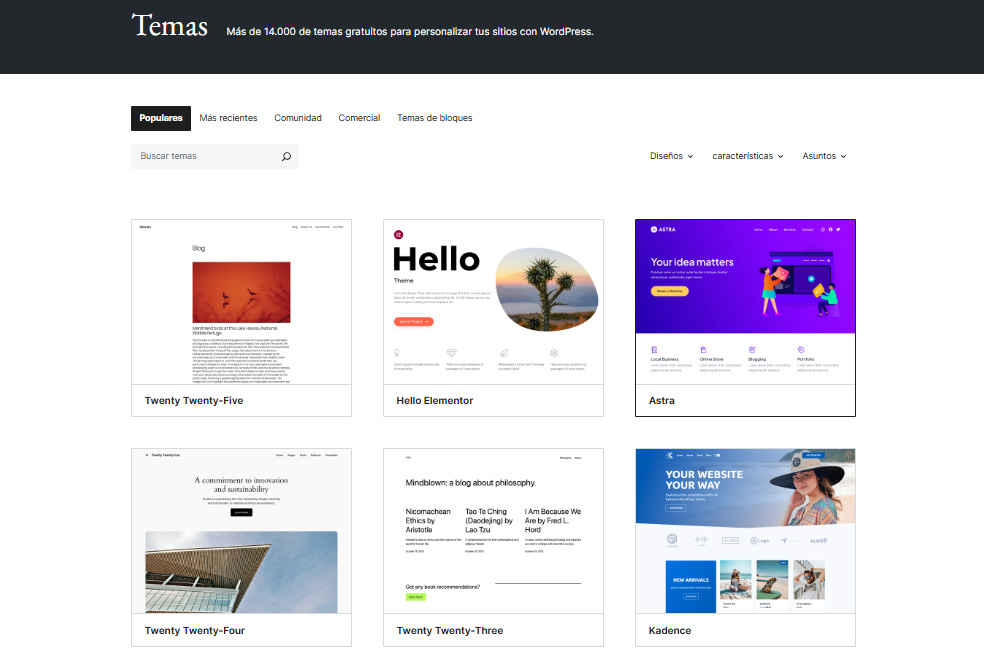This screenshot has height=662, width=984.
Task: Click the Twenty Twenty-Three theme title
Action: 450,631
